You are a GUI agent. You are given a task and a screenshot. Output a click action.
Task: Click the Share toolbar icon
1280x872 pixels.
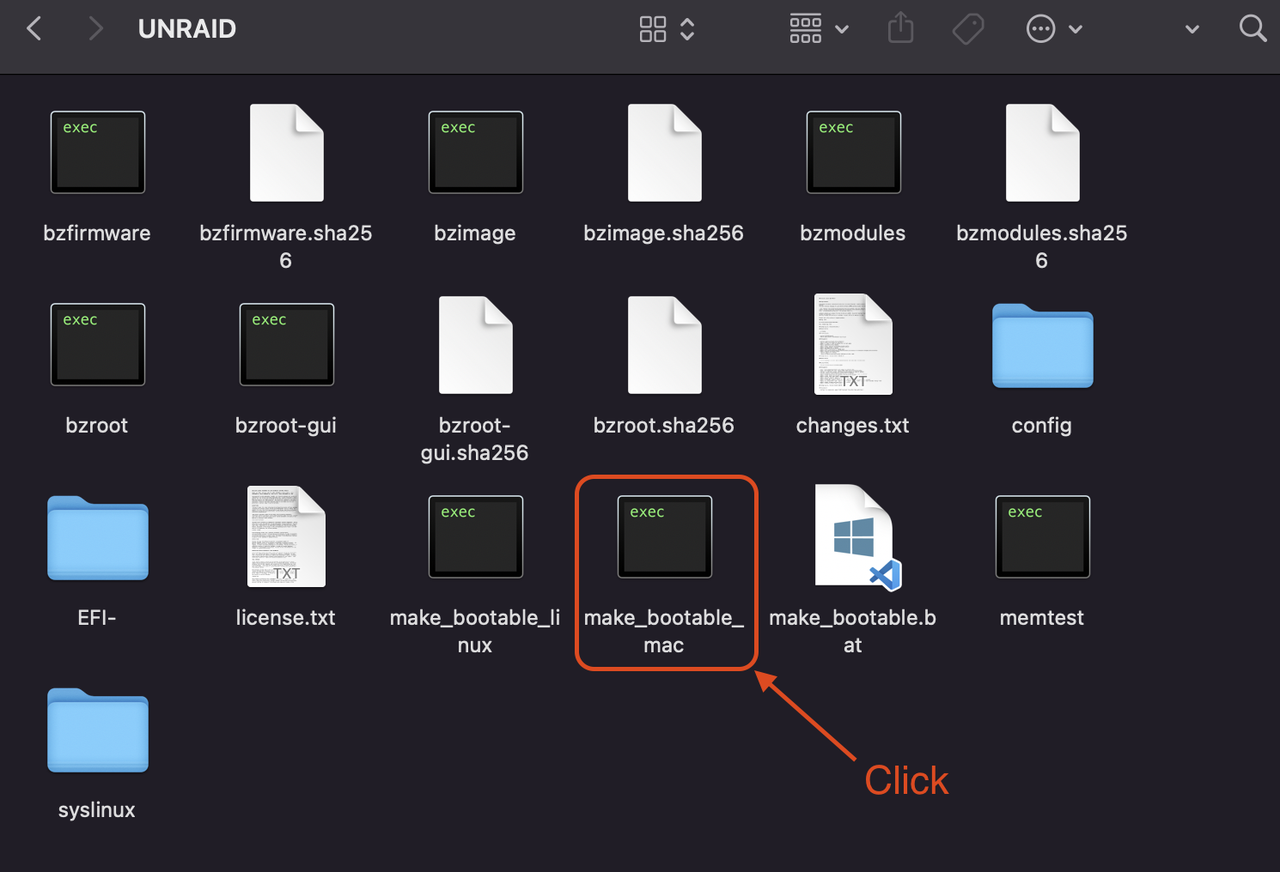click(900, 29)
